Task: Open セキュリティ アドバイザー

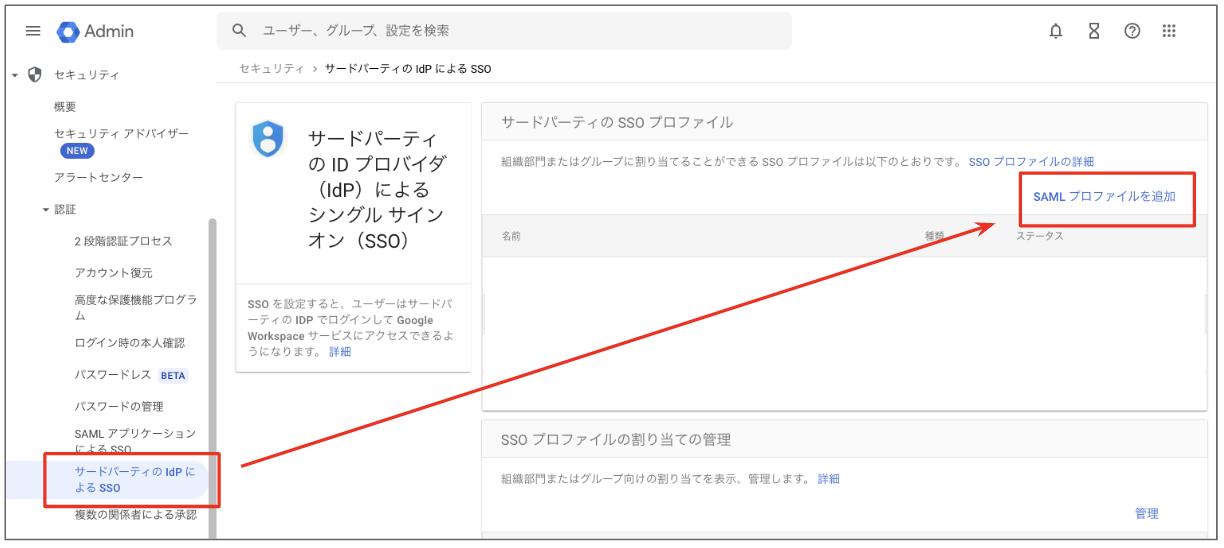Action: point(121,133)
